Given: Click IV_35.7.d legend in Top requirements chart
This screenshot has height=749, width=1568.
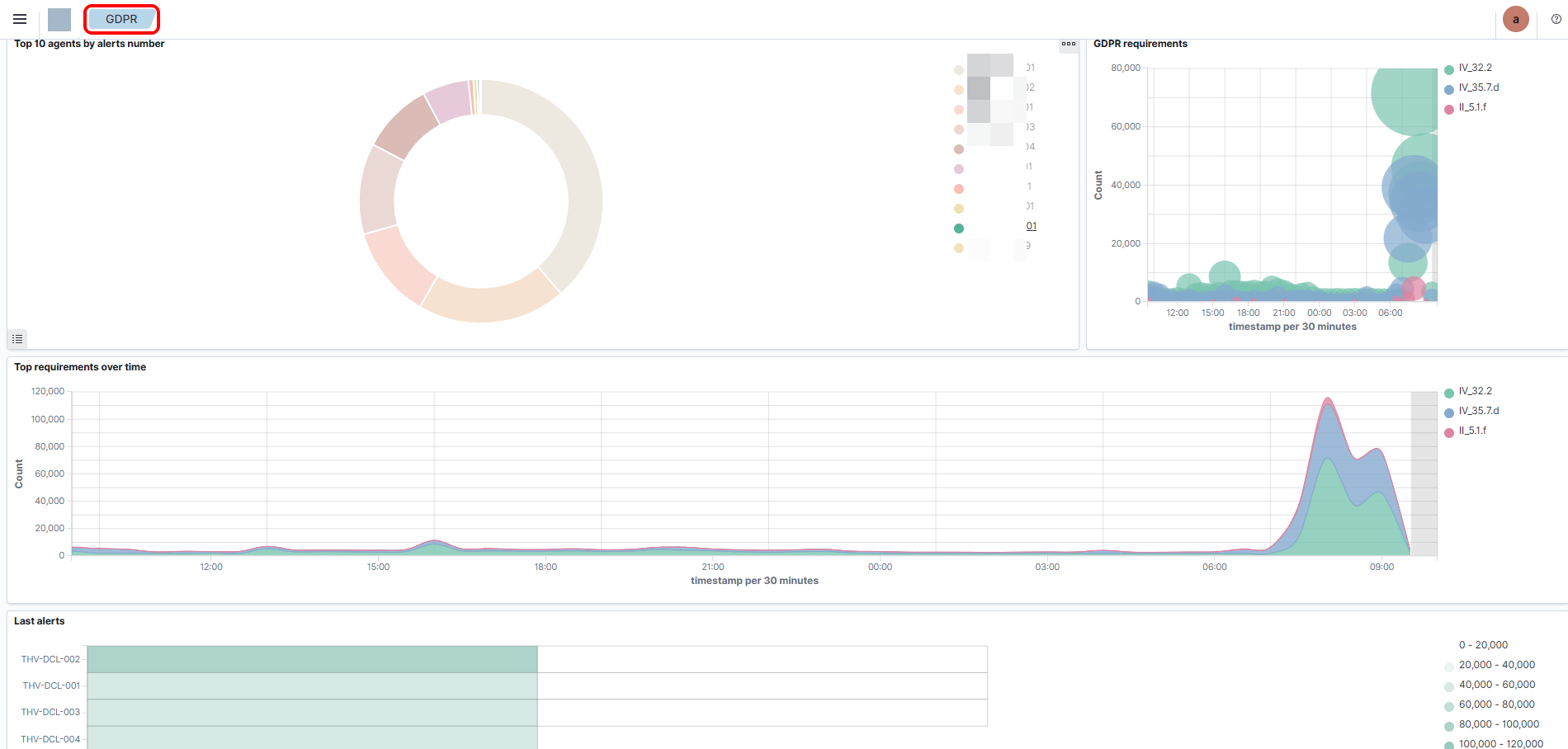Looking at the screenshot, I should click(1478, 411).
